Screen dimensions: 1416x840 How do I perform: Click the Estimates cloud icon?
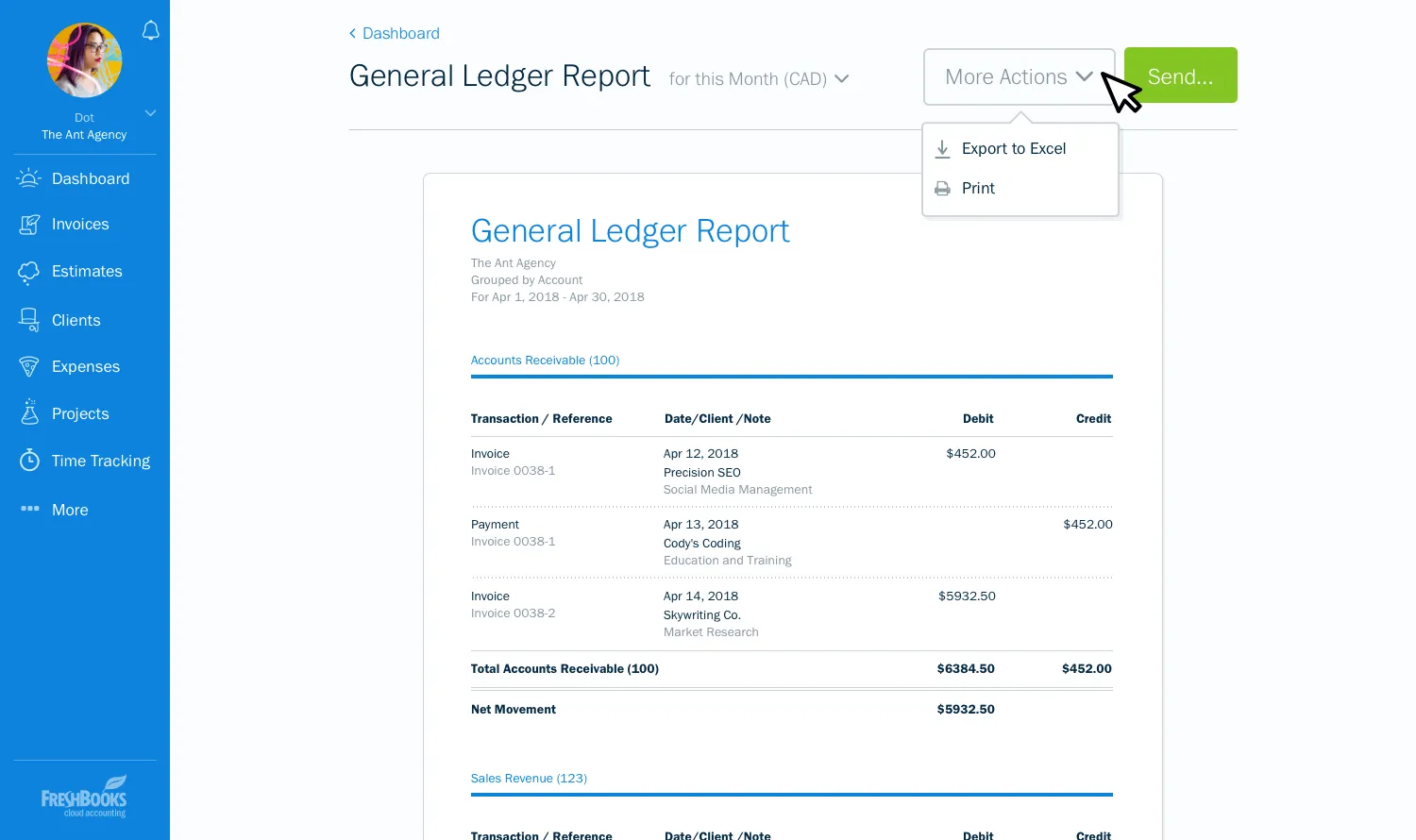point(29,272)
